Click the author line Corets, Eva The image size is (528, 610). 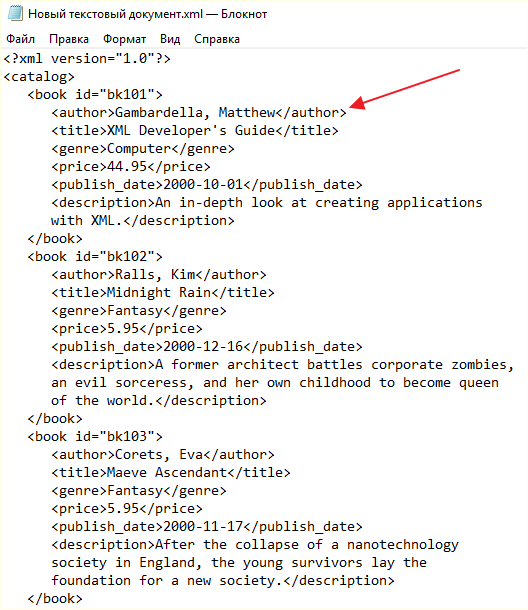point(163,455)
